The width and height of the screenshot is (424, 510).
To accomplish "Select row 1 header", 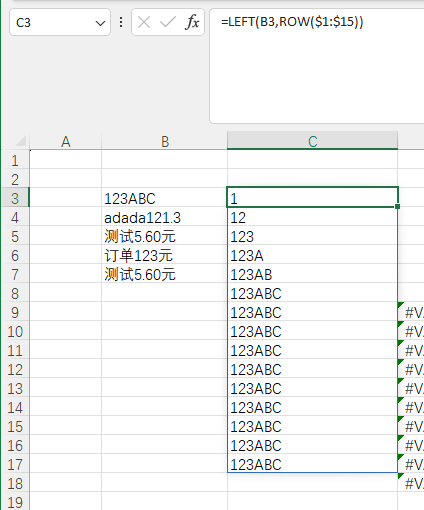I will [x=15, y=161].
